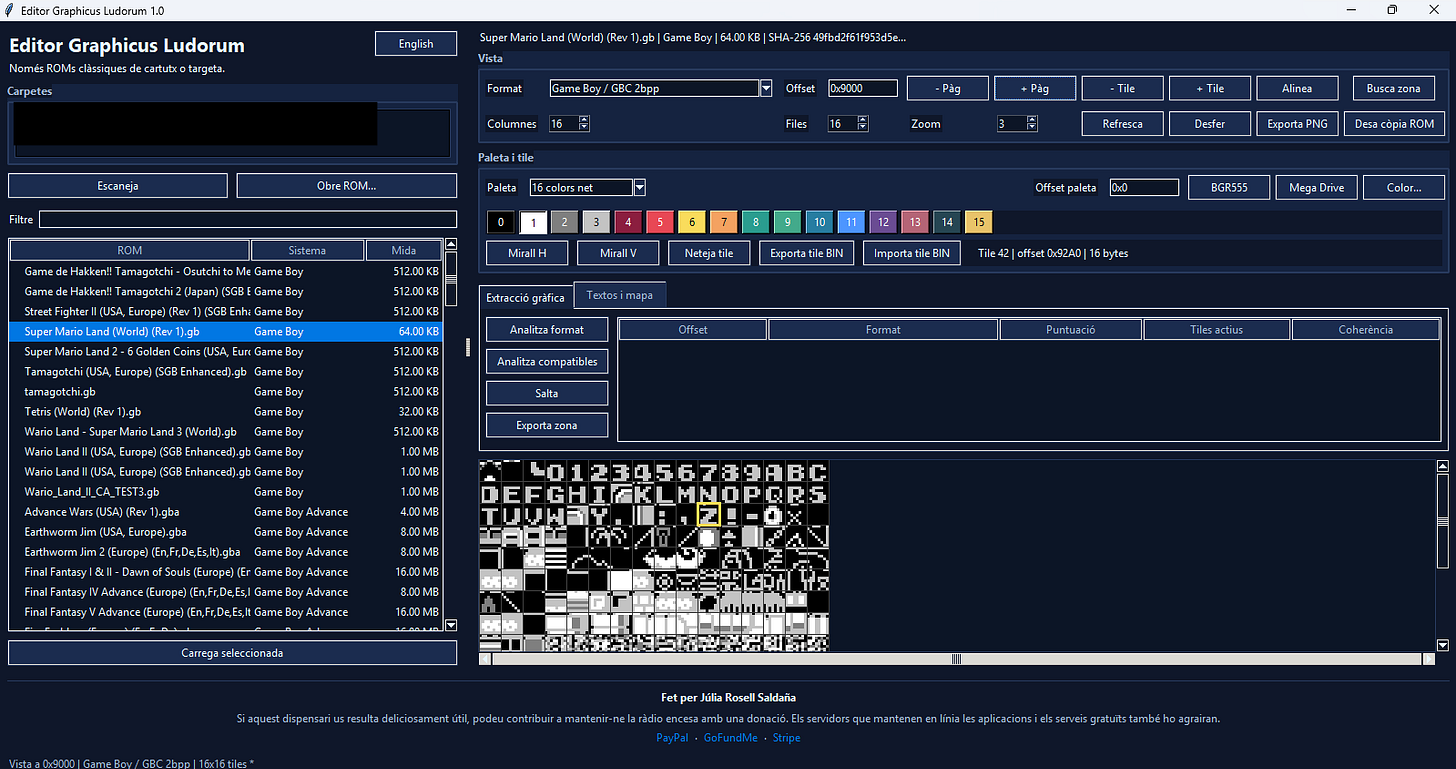The height and width of the screenshot is (769, 1456).
Task: Click the highlighted tile in tile viewer
Action: click(x=709, y=515)
